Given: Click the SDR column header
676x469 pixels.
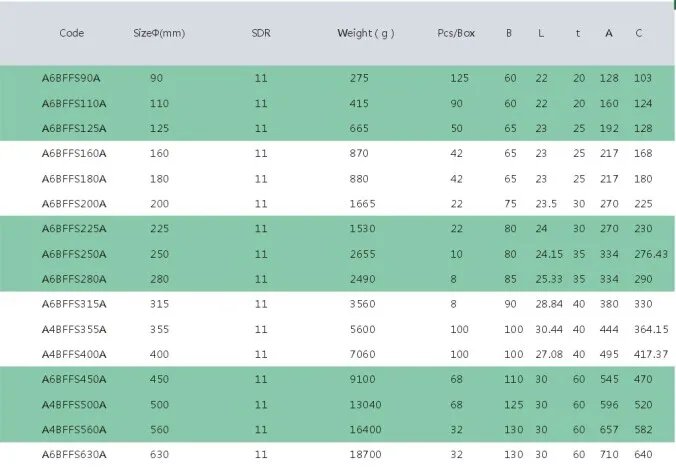Looking at the screenshot, I should click(261, 33).
